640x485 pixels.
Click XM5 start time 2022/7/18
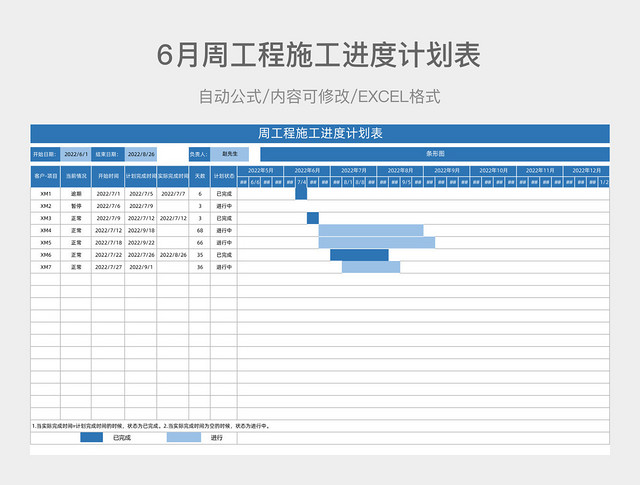point(108,243)
